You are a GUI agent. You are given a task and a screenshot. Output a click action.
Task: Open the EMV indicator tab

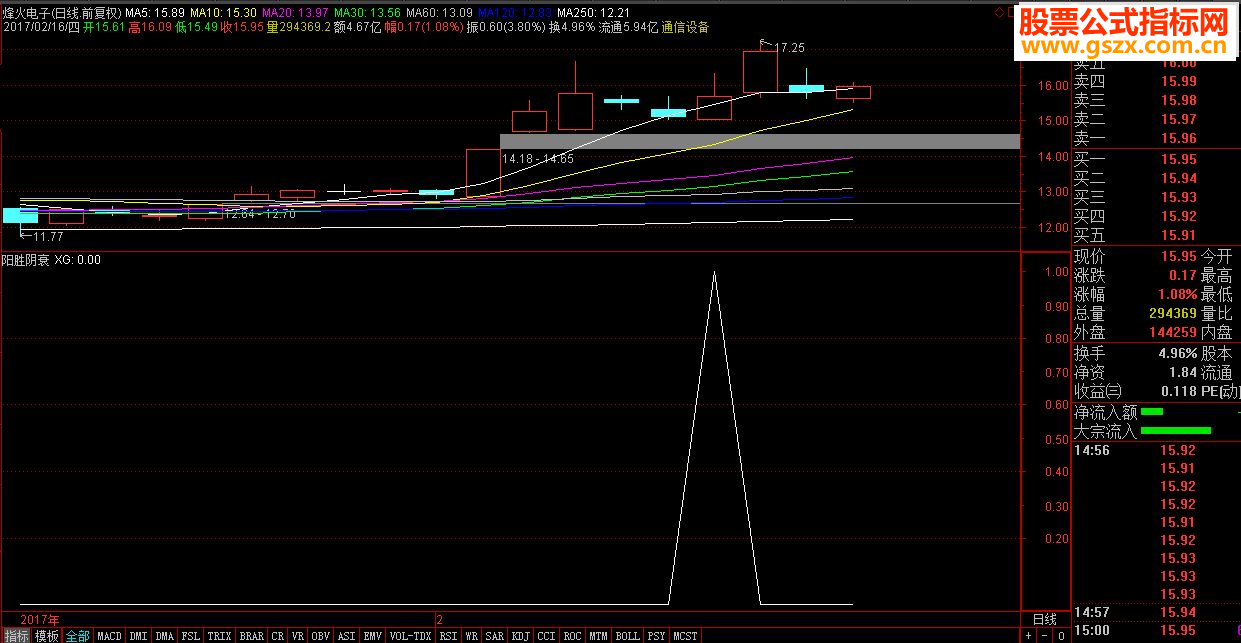tap(373, 636)
